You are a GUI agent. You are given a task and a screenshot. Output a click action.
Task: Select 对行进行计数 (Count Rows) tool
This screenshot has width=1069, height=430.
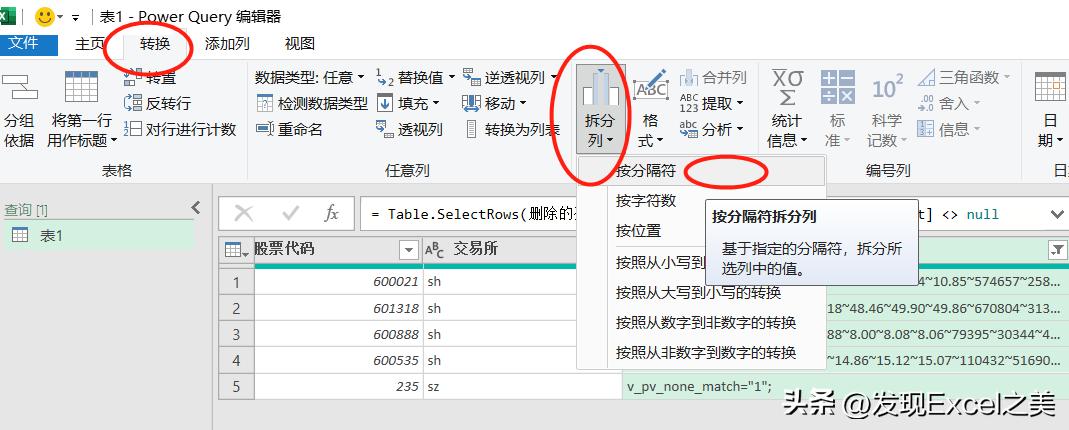[x=133, y=129]
